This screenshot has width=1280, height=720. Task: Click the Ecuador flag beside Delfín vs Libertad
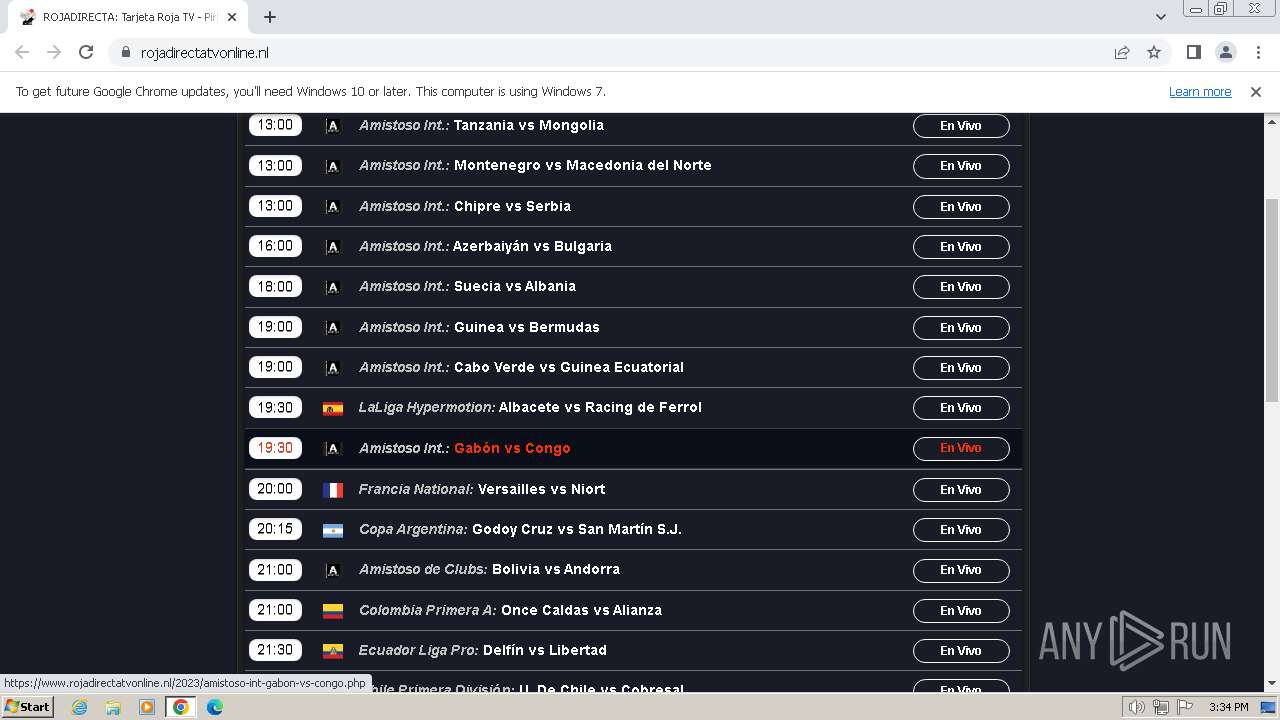click(333, 651)
